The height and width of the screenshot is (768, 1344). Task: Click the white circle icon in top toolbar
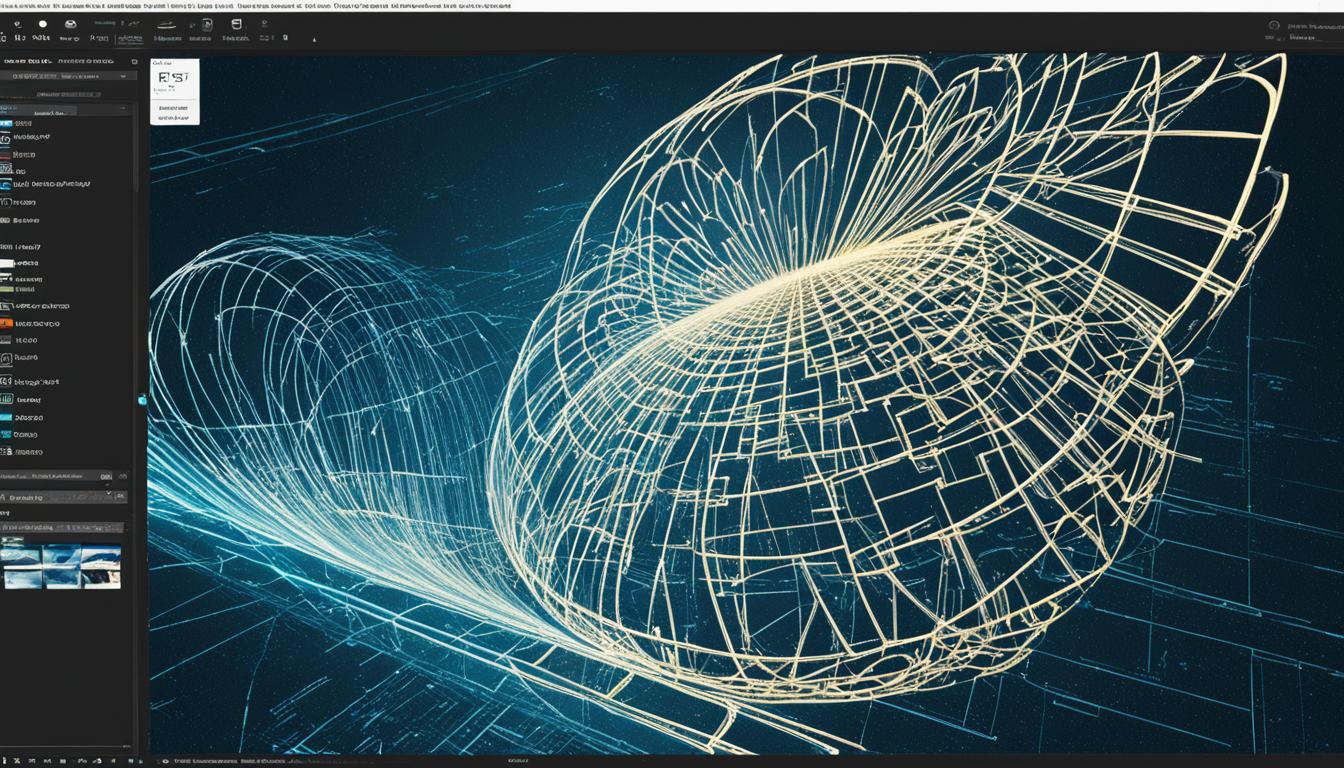tap(42, 24)
